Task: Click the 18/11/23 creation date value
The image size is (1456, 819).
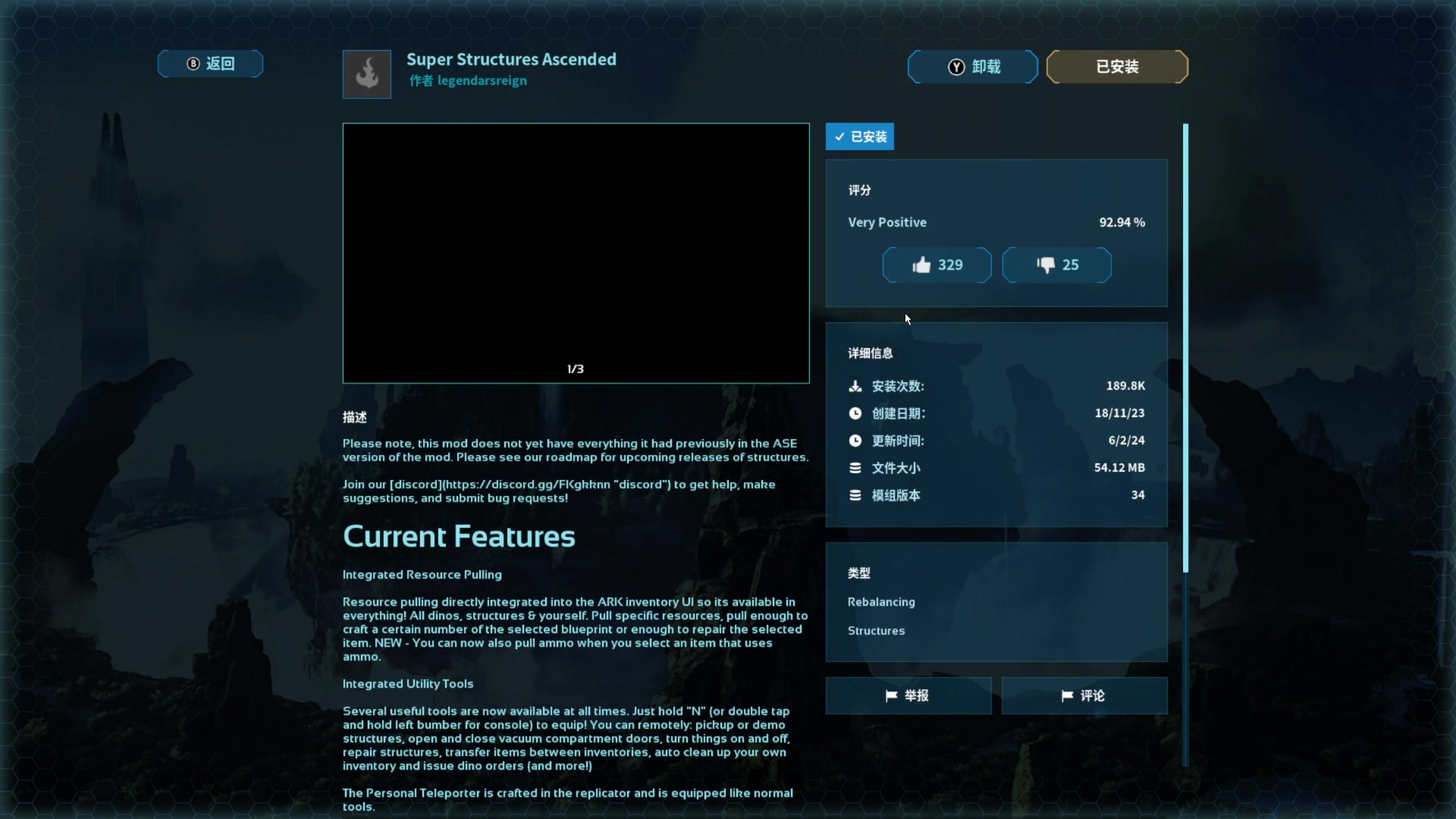Action: tap(1119, 413)
